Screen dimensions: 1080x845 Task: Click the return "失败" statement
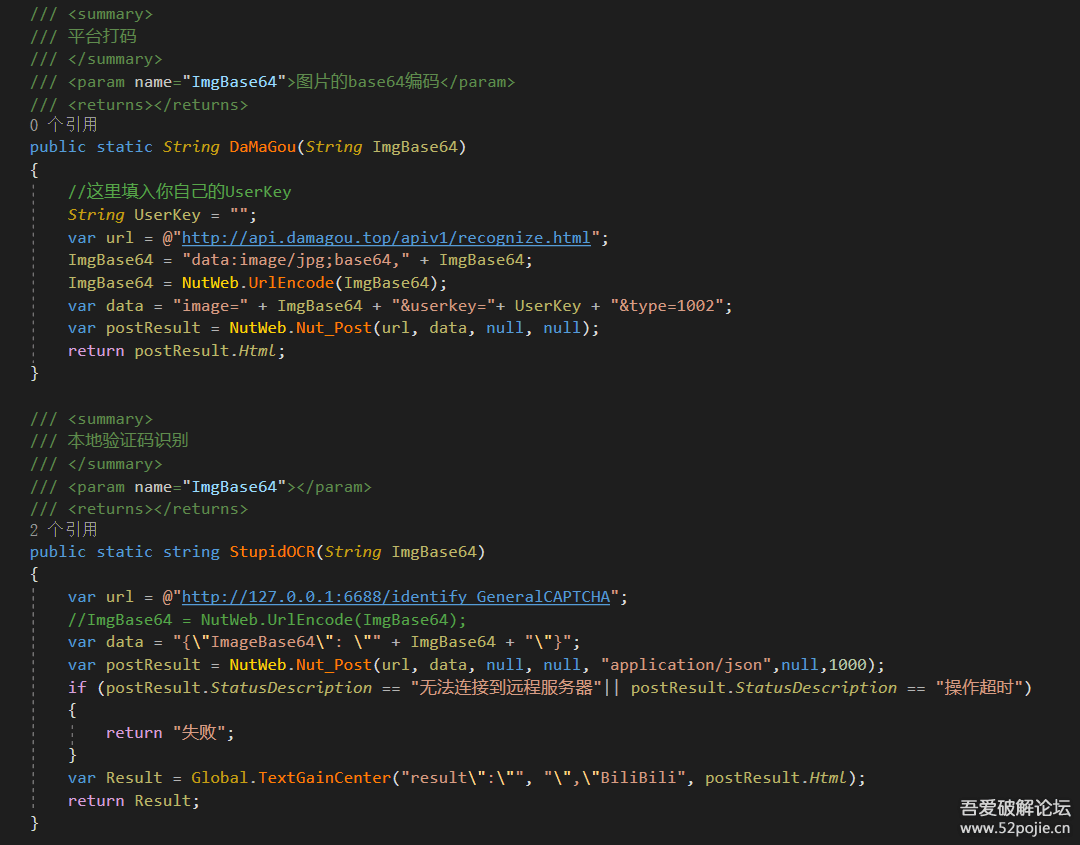point(170,733)
